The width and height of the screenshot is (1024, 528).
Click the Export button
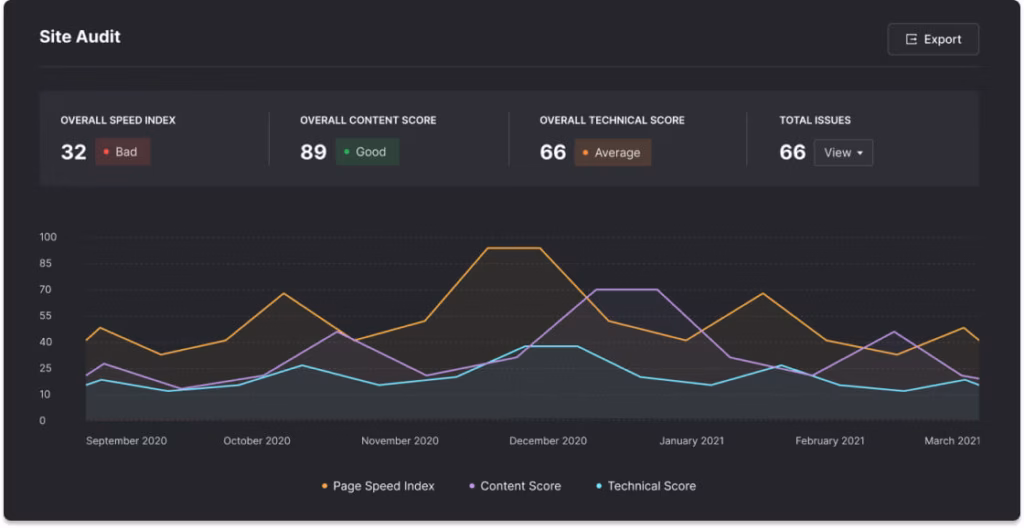[x=932, y=39]
